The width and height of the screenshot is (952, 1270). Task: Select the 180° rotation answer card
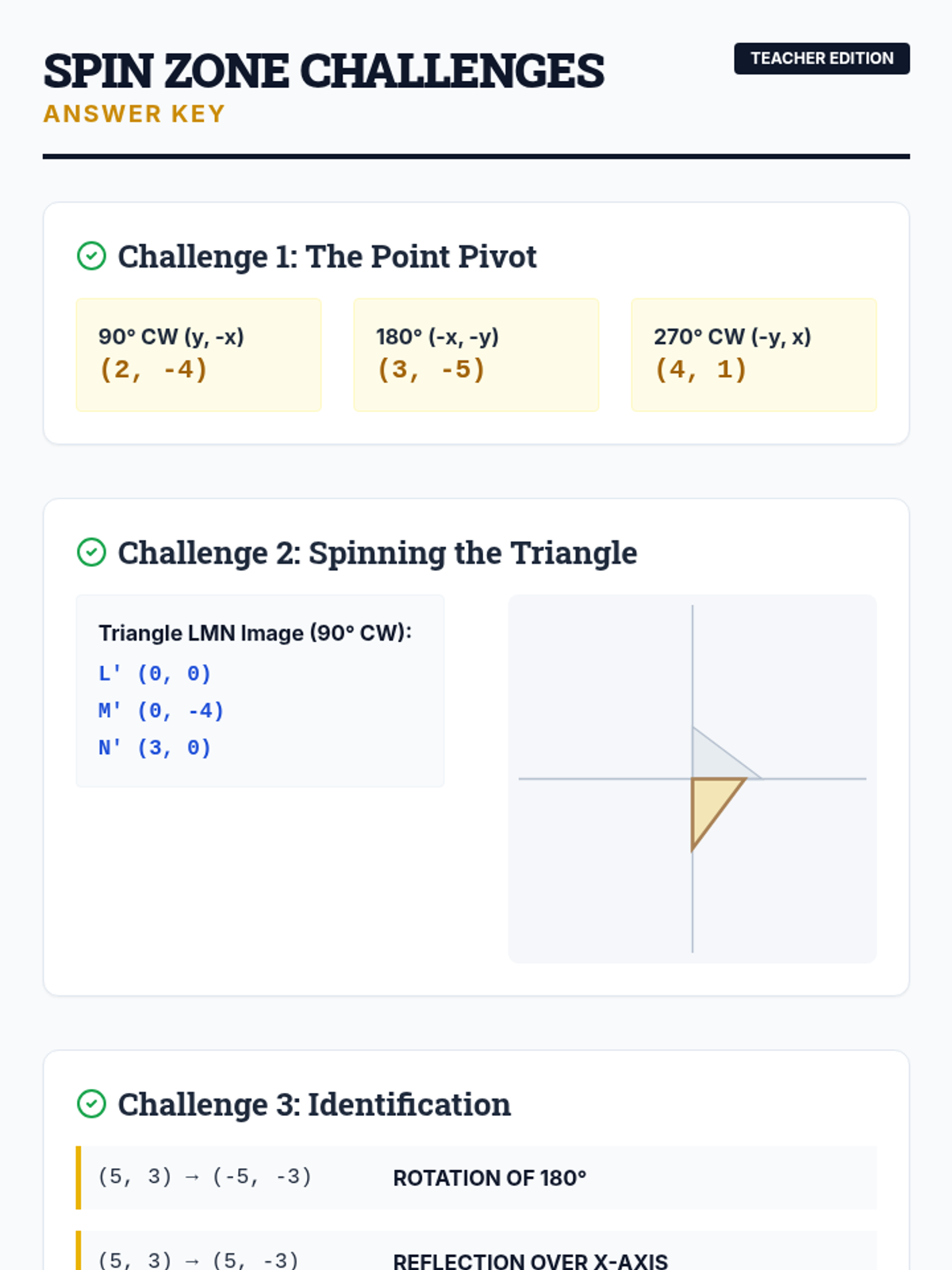476,355
